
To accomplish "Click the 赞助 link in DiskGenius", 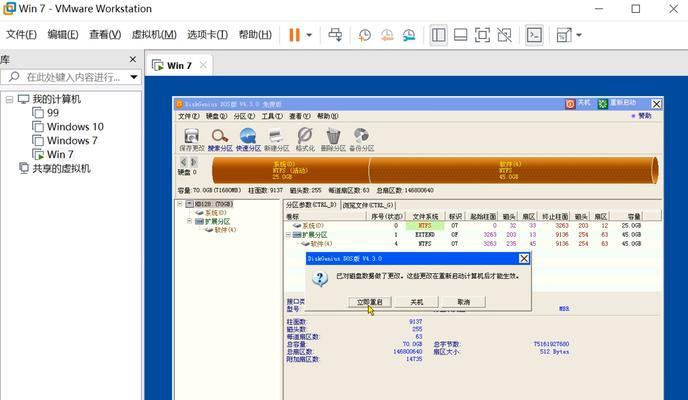I will (x=641, y=116).
